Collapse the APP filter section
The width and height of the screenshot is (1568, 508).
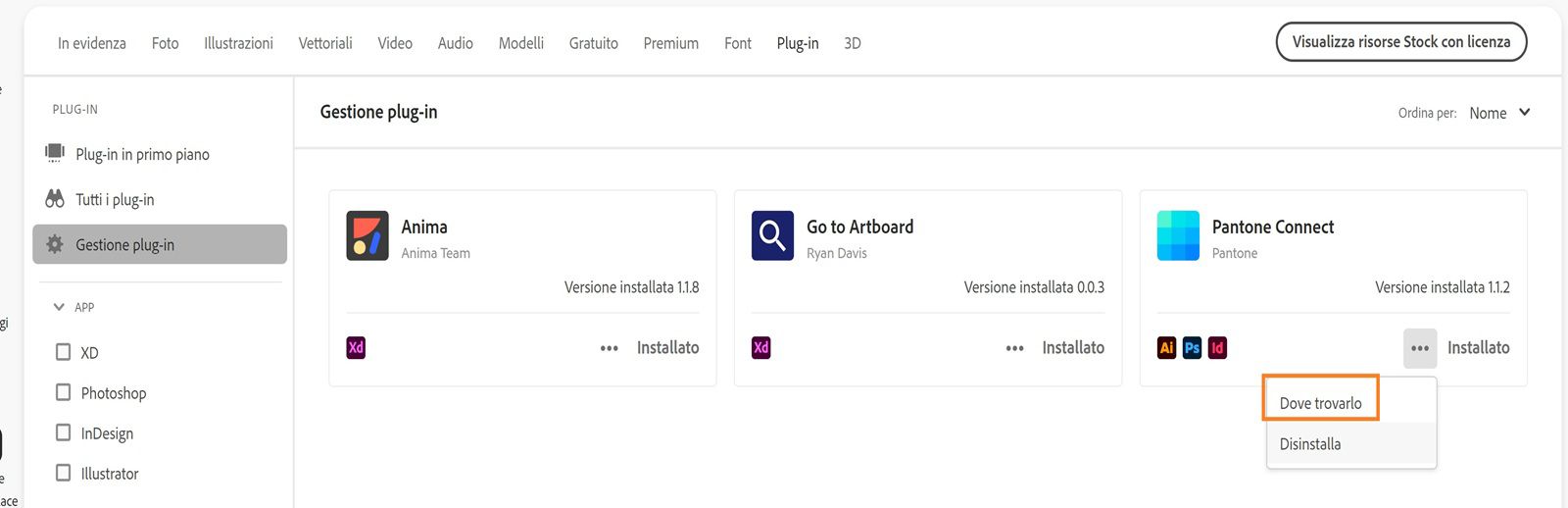coord(59,307)
